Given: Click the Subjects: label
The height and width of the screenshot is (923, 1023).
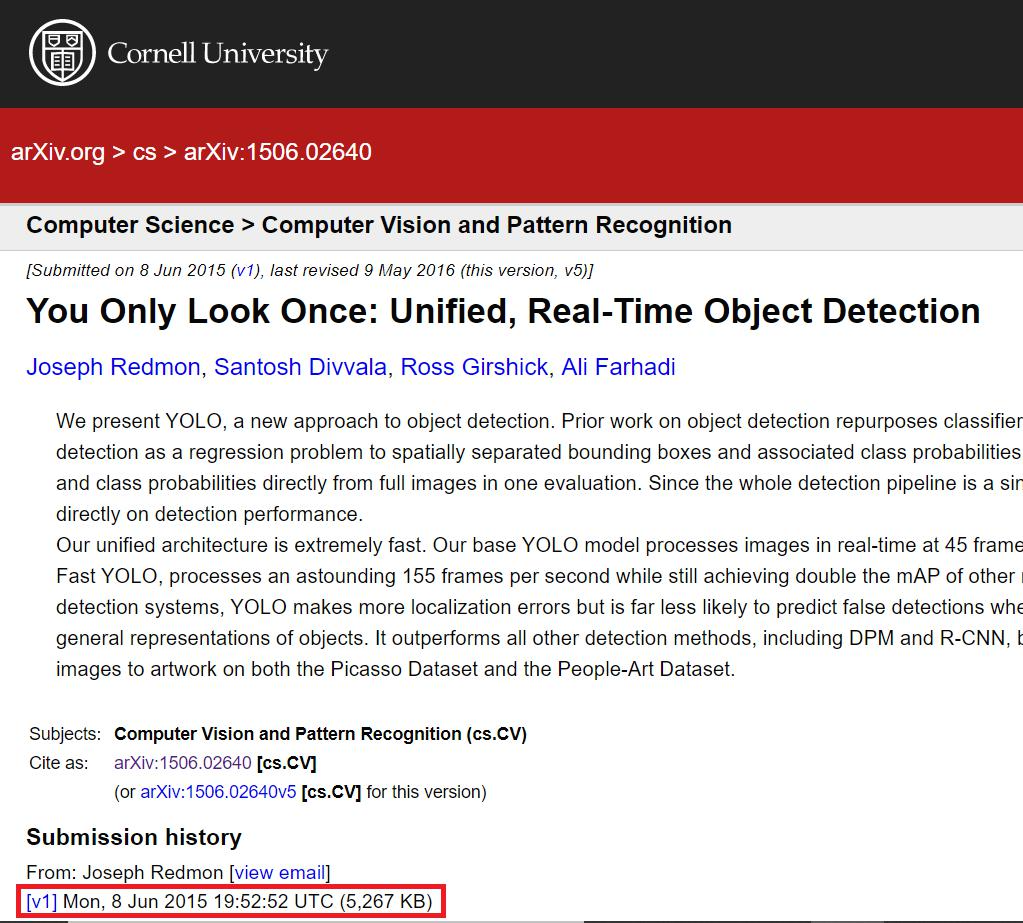Looking at the screenshot, I should [x=65, y=734].
